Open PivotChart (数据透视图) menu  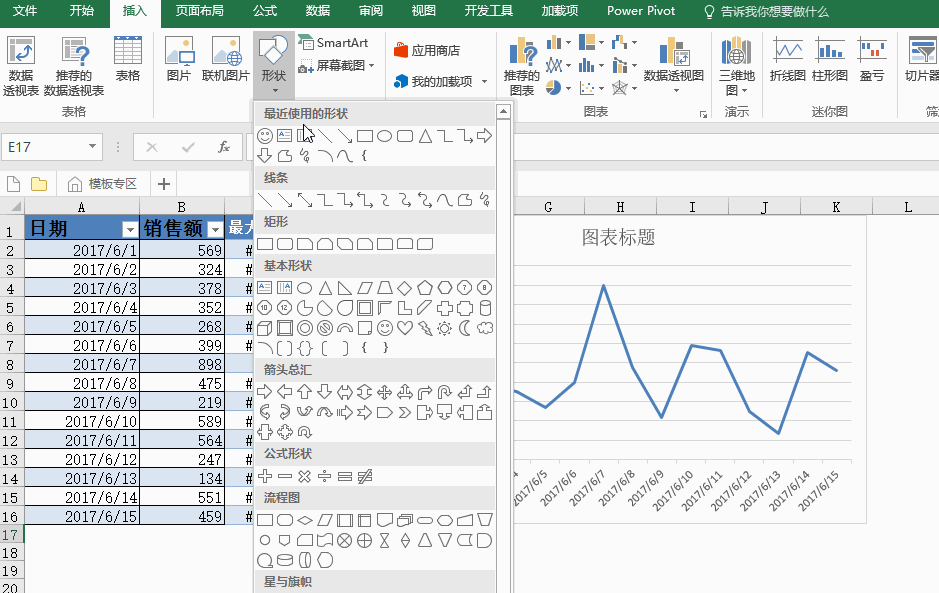[674, 65]
